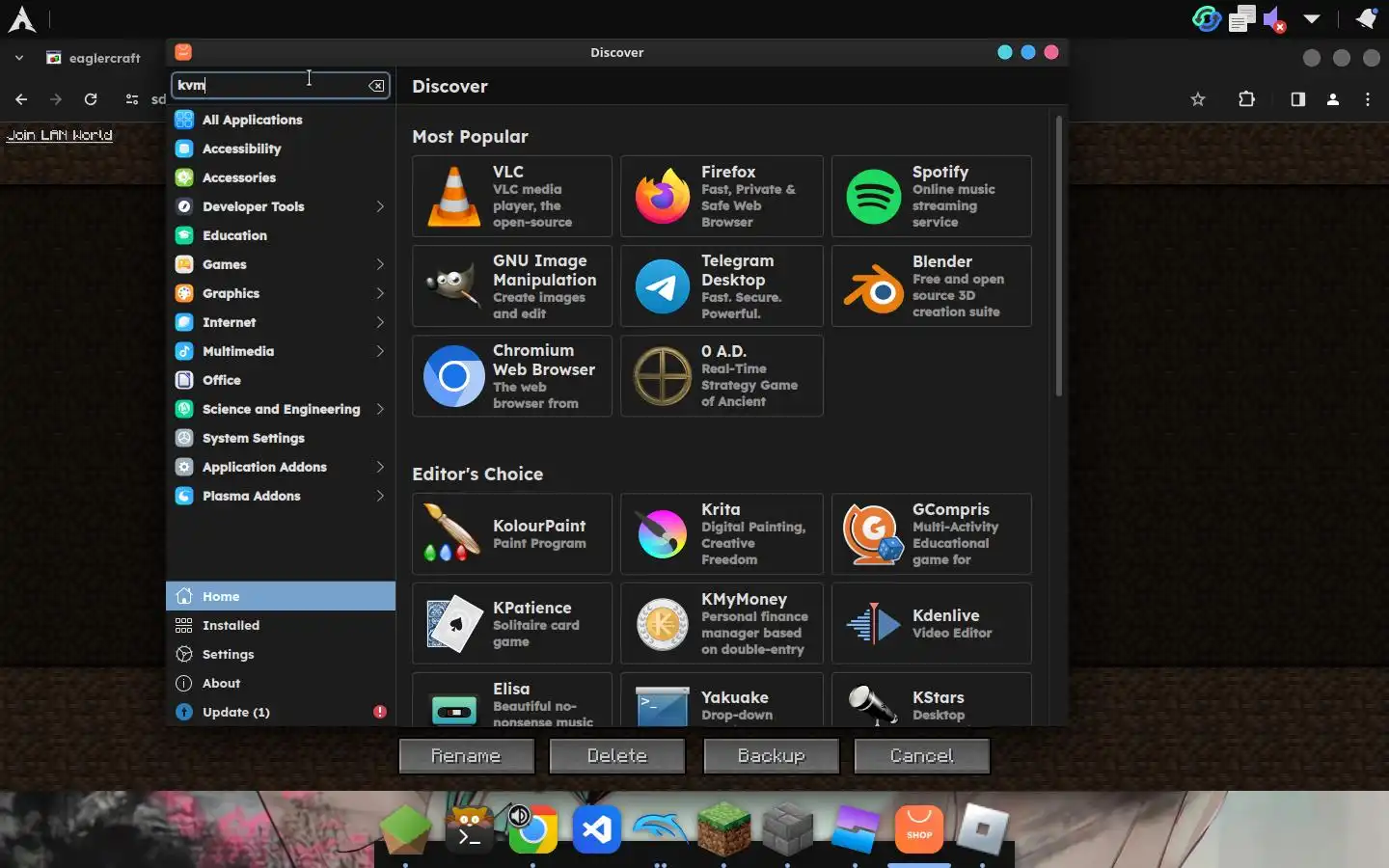
Task: Open the Minecraft grass block dock icon
Action: pos(724,829)
